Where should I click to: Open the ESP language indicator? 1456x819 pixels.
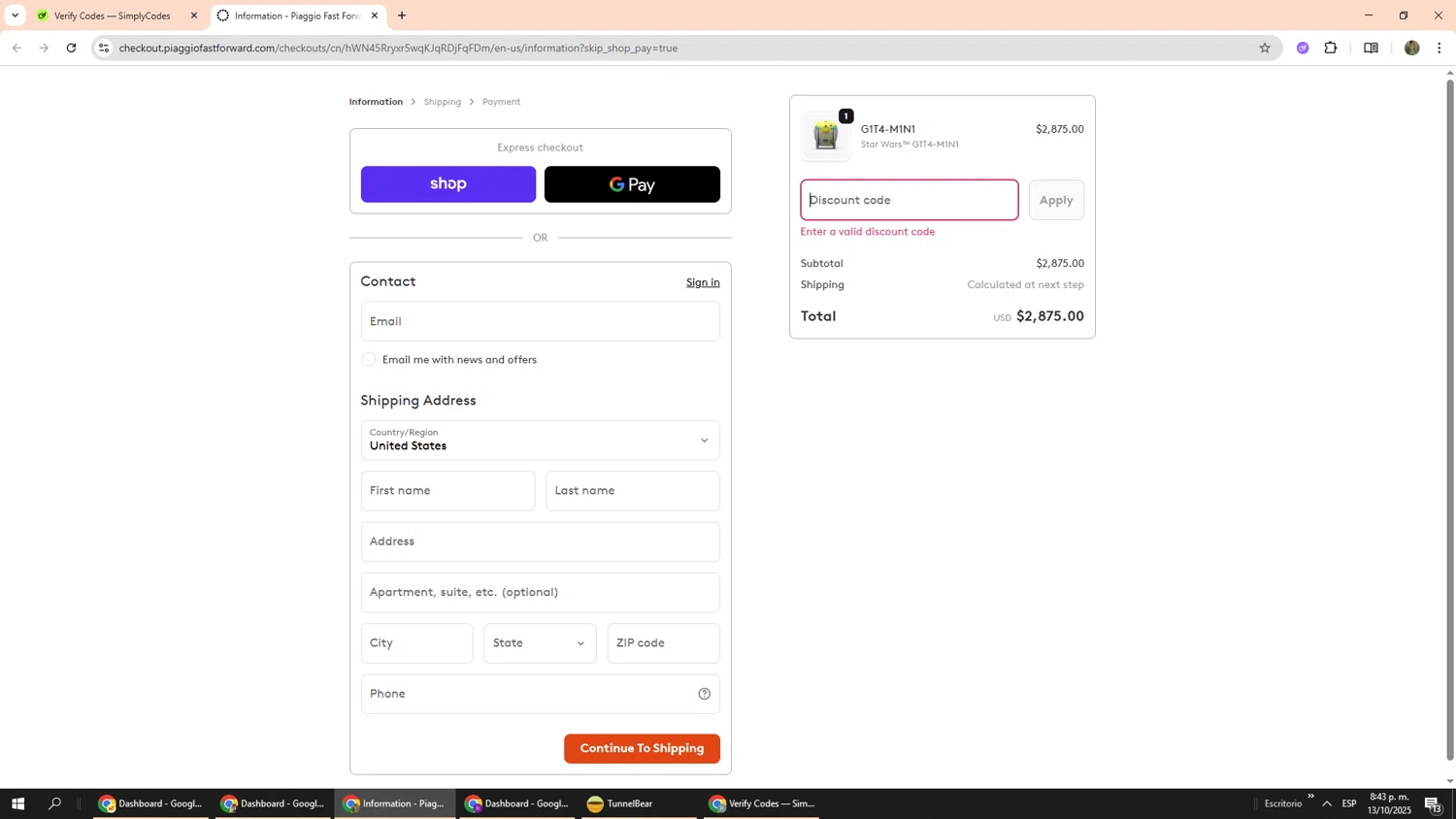(1349, 803)
